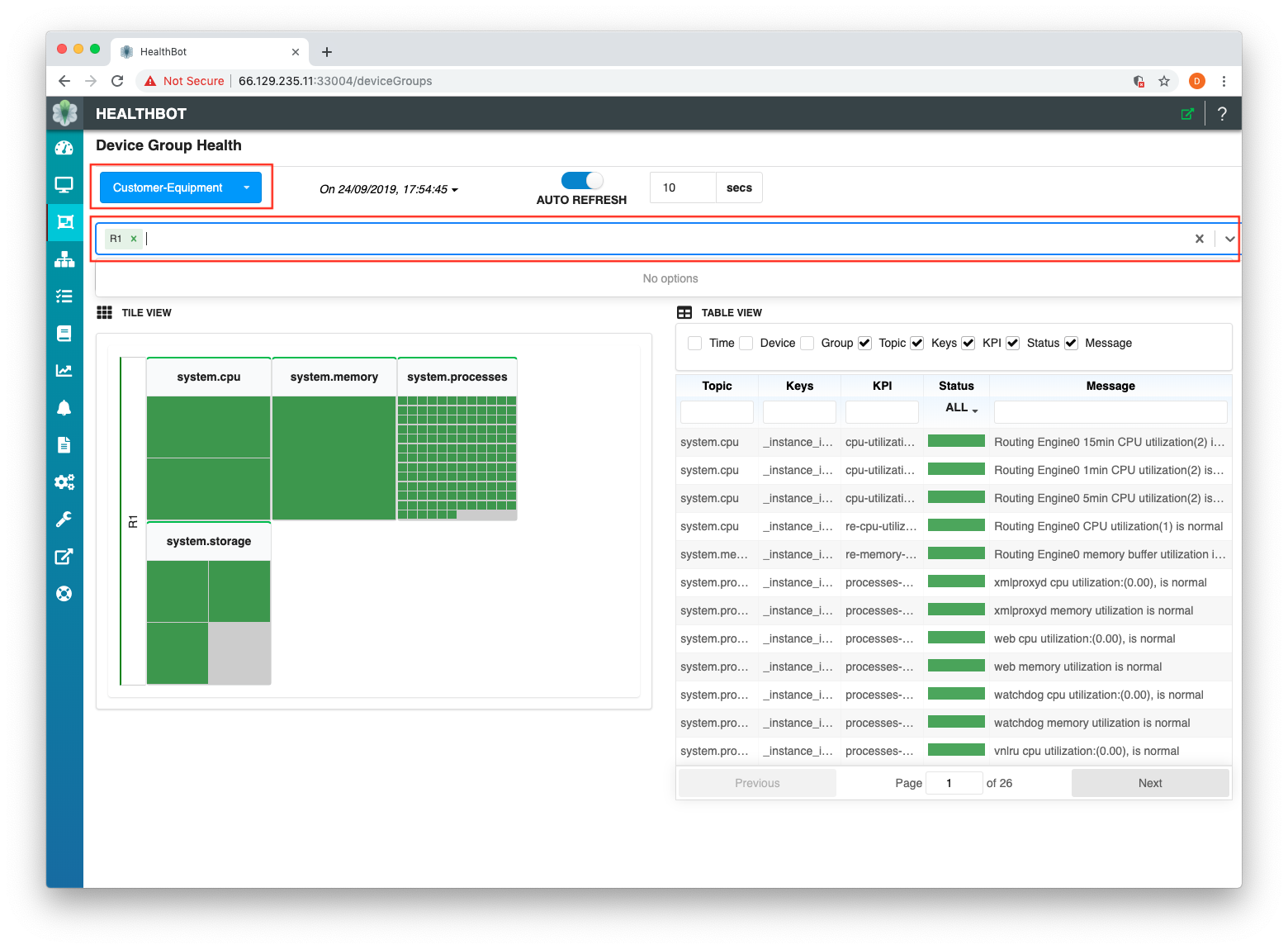Open the alarm bell icon in sidebar
The height and width of the screenshot is (949, 1288).
pyautogui.click(x=64, y=408)
